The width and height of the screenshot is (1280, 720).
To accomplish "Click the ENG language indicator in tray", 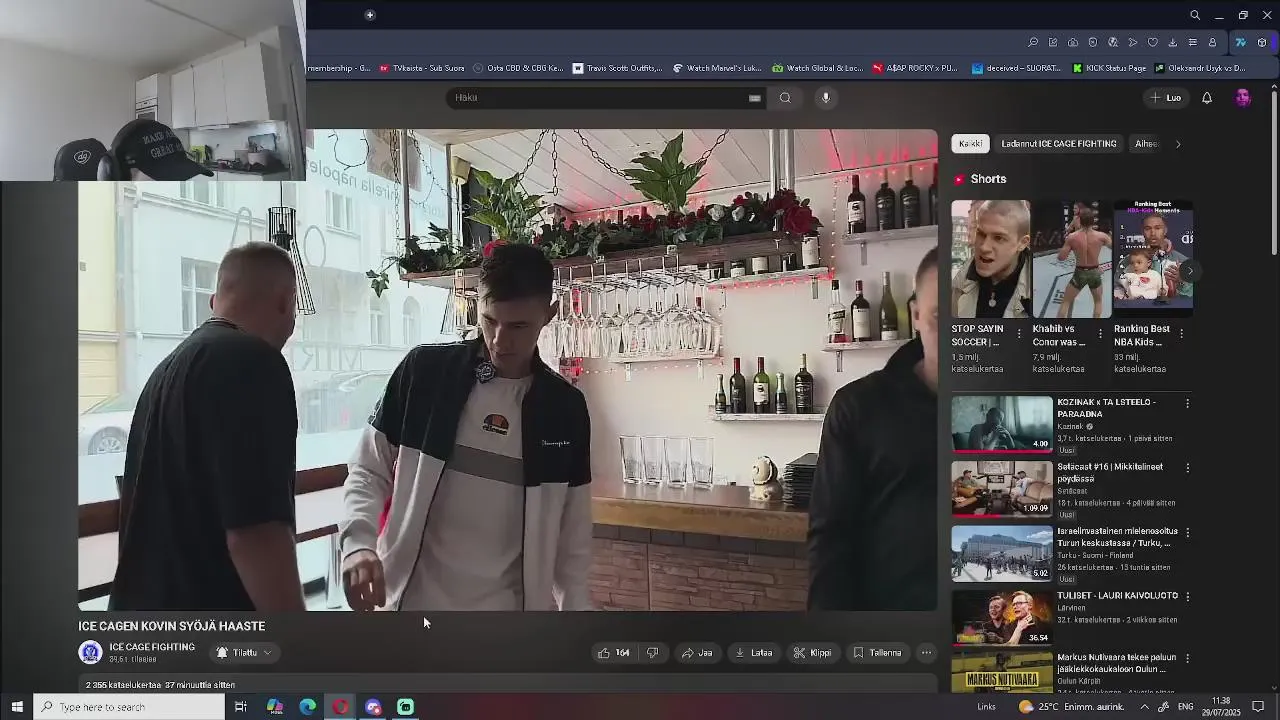I will coord(1186,707).
